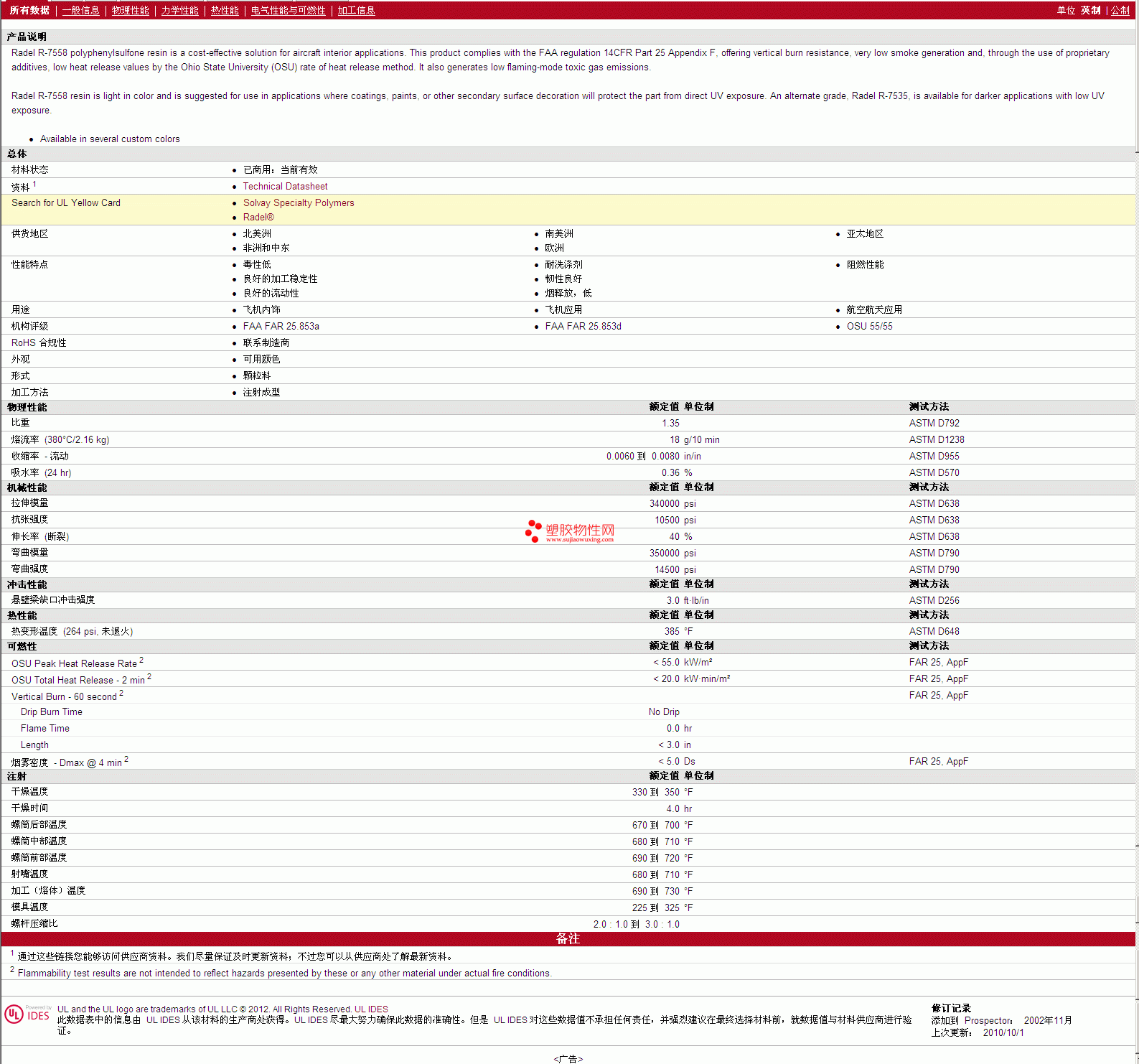This screenshot has width=1139, height=1064.
Task: Open the 加工信息 tab
Action: pyautogui.click(x=356, y=10)
